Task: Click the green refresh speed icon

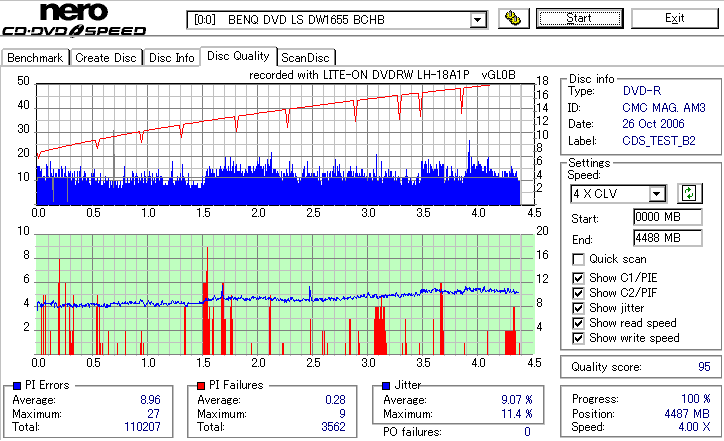Action: tap(689, 193)
